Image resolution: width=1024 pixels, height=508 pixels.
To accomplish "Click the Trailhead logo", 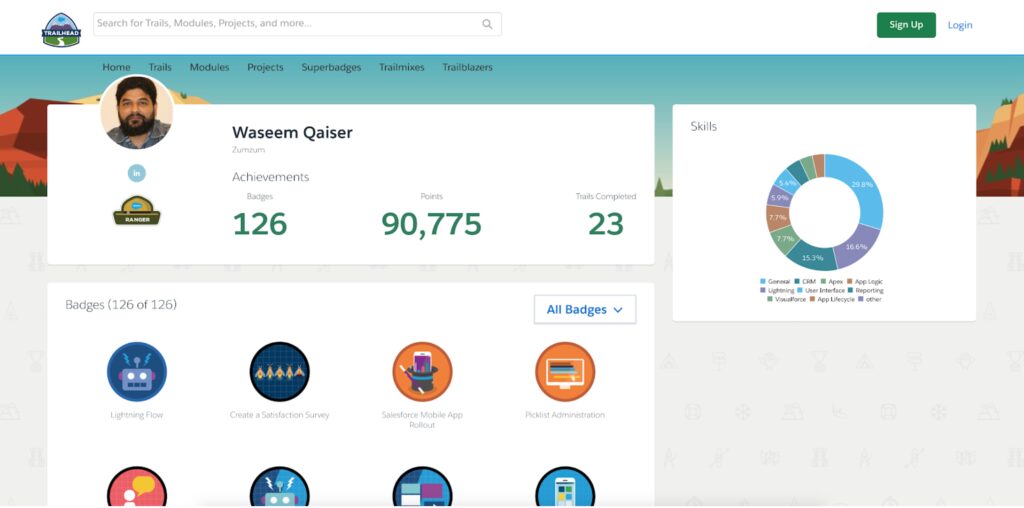I will coord(61,29).
